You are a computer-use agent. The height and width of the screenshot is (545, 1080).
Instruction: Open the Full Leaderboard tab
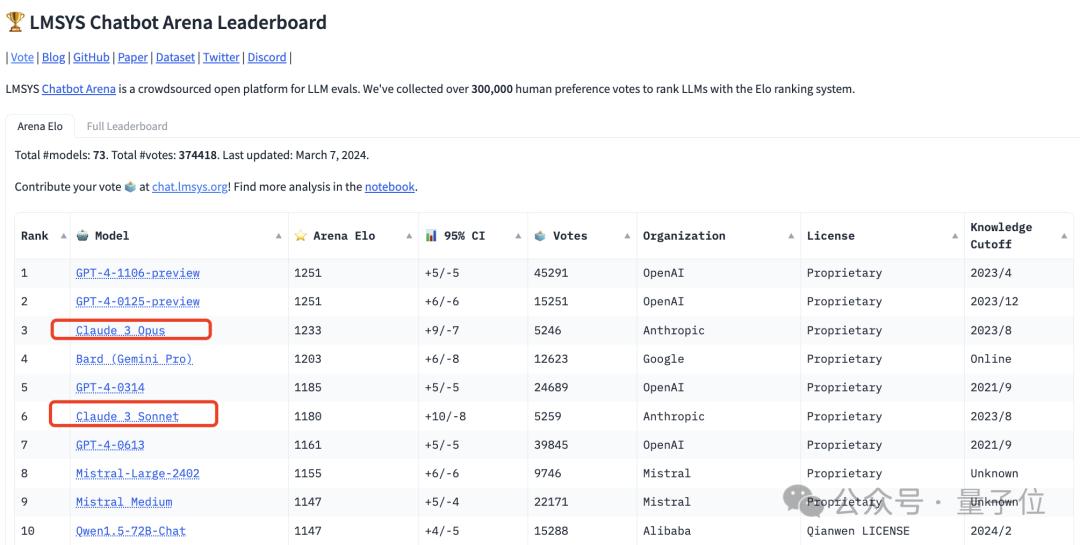(x=127, y=126)
